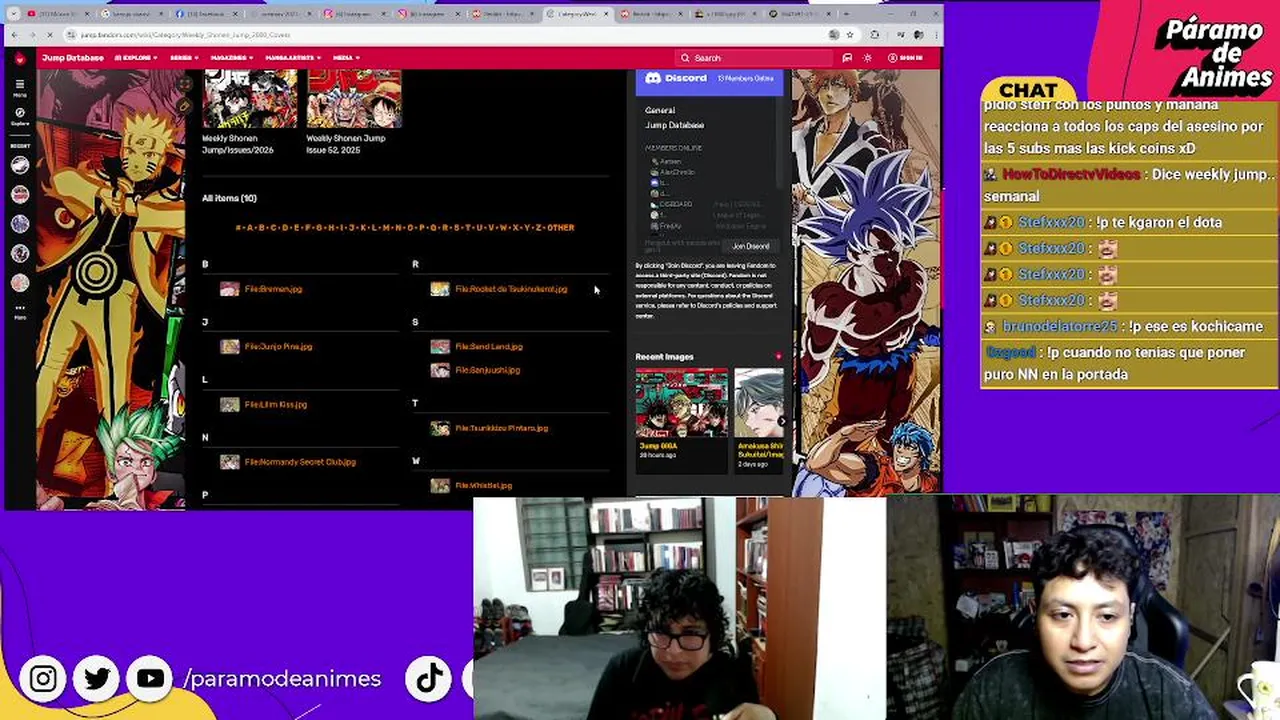Click the Recent Images heading
Image resolution: width=1280 pixels, height=720 pixels.
664,357
